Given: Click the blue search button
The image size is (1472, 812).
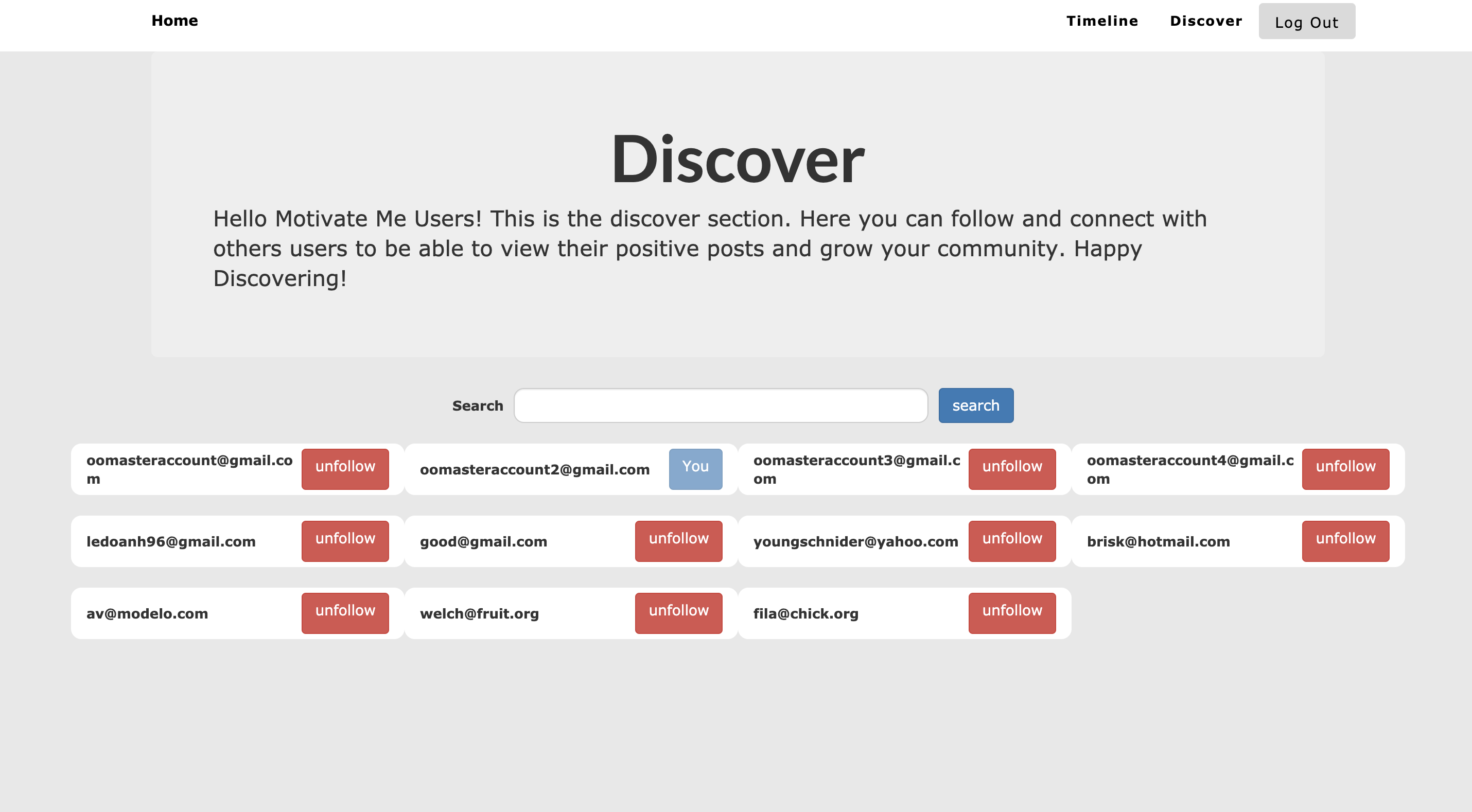Looking at the screenshot, I should [975, 405].
